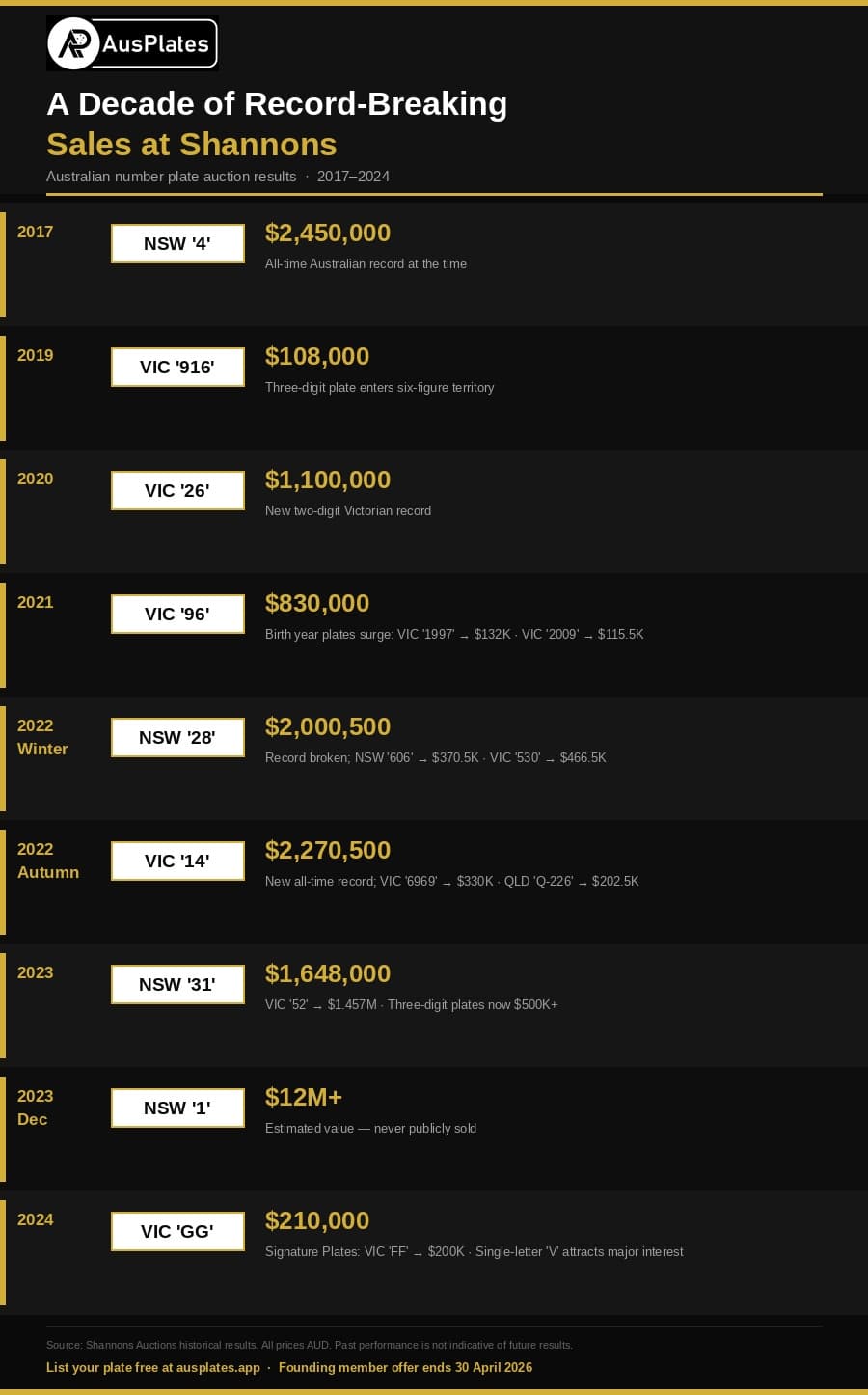Click the NSW '31' plate badge
This screenshot has width=868, height=1395.
pos(177,985)
